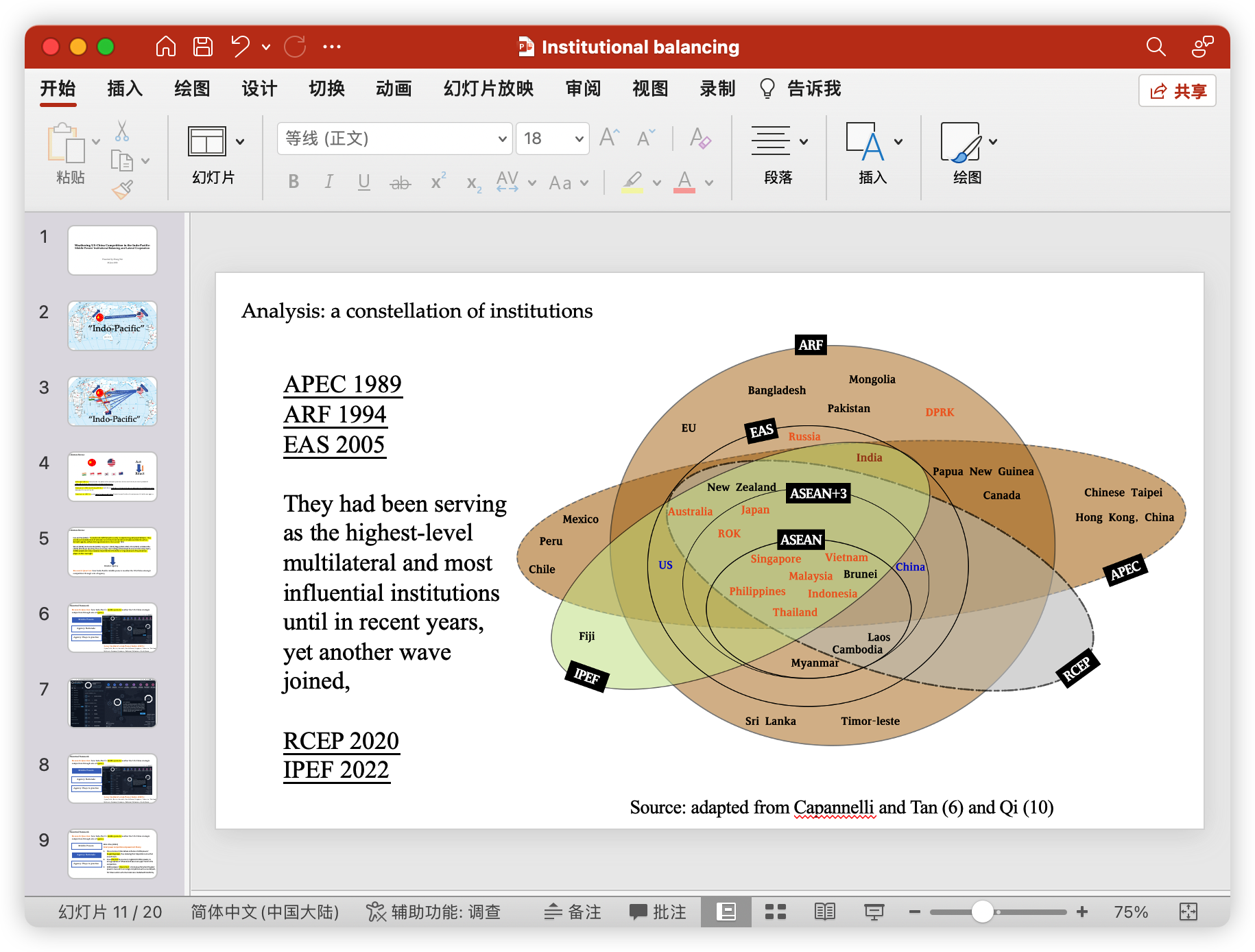This screenshot has height=952, width=1255.
Task: Click the Home icon in title bar
Action: click(x=166, y=47)
